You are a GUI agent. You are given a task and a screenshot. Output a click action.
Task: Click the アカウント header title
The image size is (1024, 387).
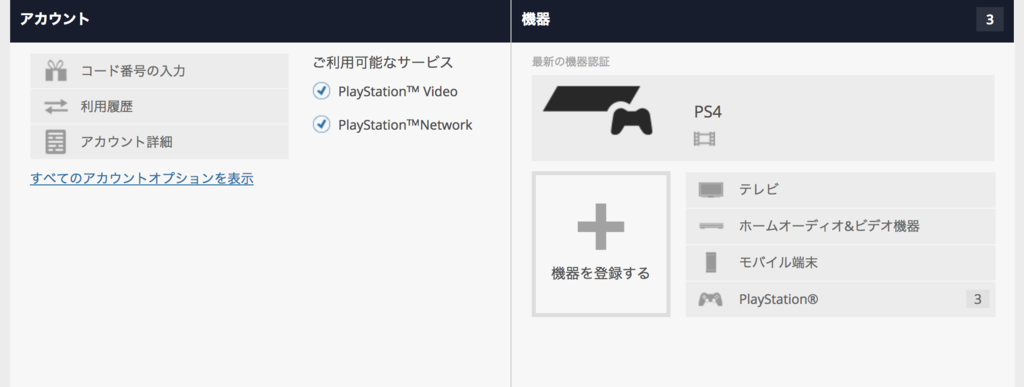54,20
